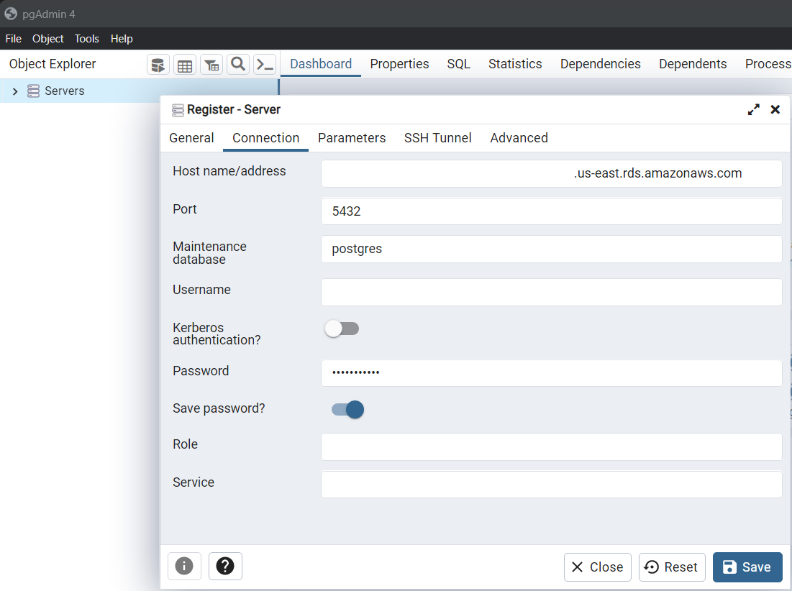Maximize the Register - Server dialog

click(x=753, y=110)
